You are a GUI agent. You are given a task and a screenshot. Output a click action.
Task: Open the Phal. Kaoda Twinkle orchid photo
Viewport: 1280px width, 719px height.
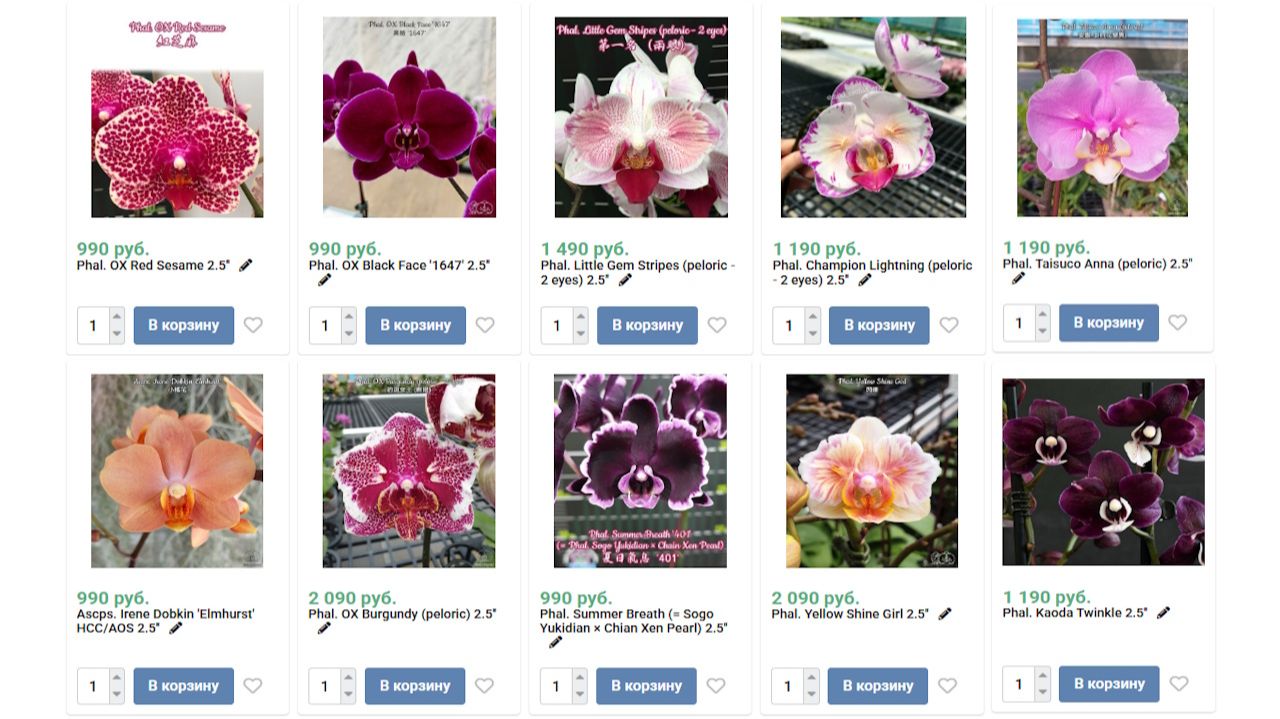tap(1103, 472)
